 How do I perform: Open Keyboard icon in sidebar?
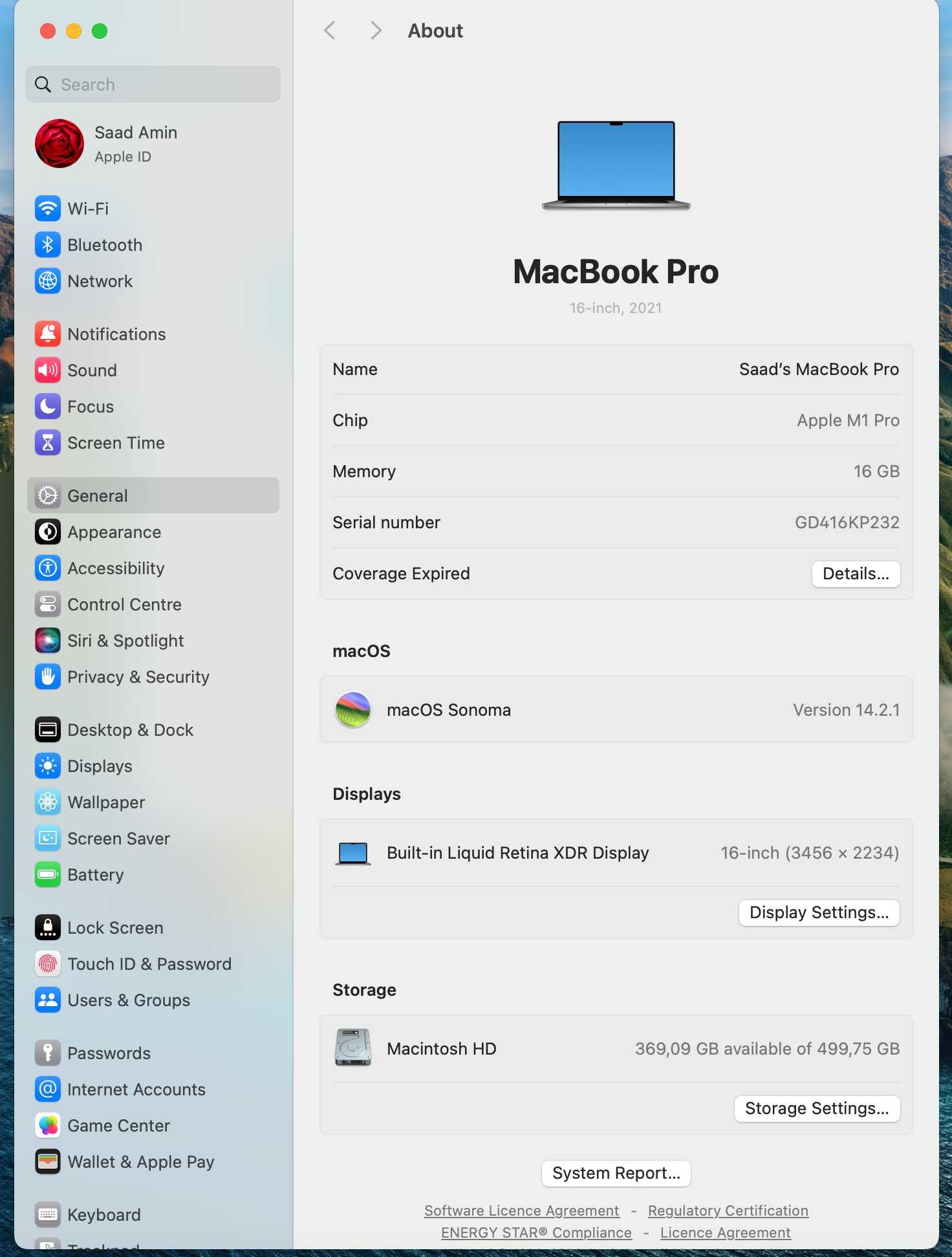click(x=48, y=1215)
